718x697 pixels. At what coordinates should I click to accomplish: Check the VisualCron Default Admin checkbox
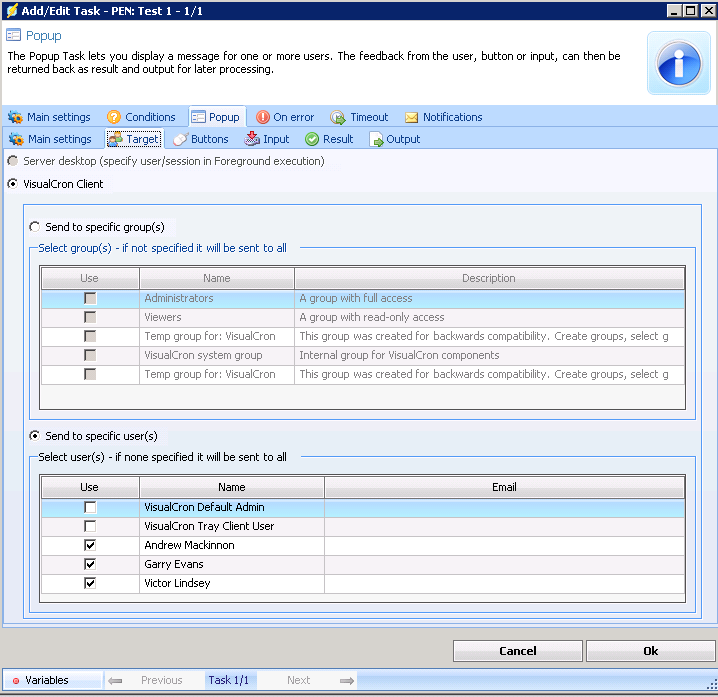tap(90, 507)
